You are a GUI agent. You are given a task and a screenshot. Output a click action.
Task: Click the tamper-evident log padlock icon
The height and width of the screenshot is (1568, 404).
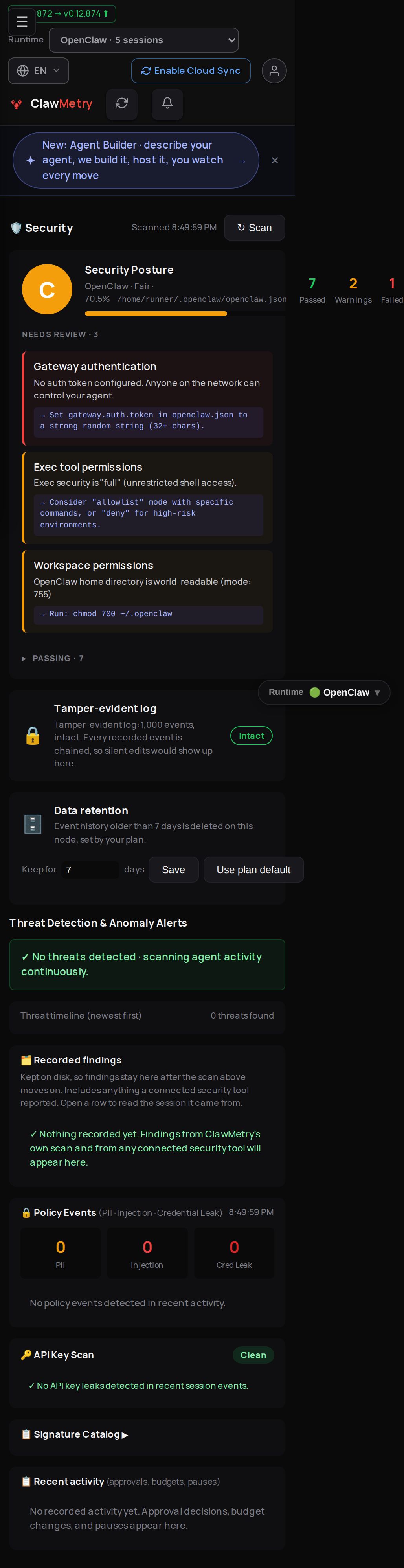33,736
